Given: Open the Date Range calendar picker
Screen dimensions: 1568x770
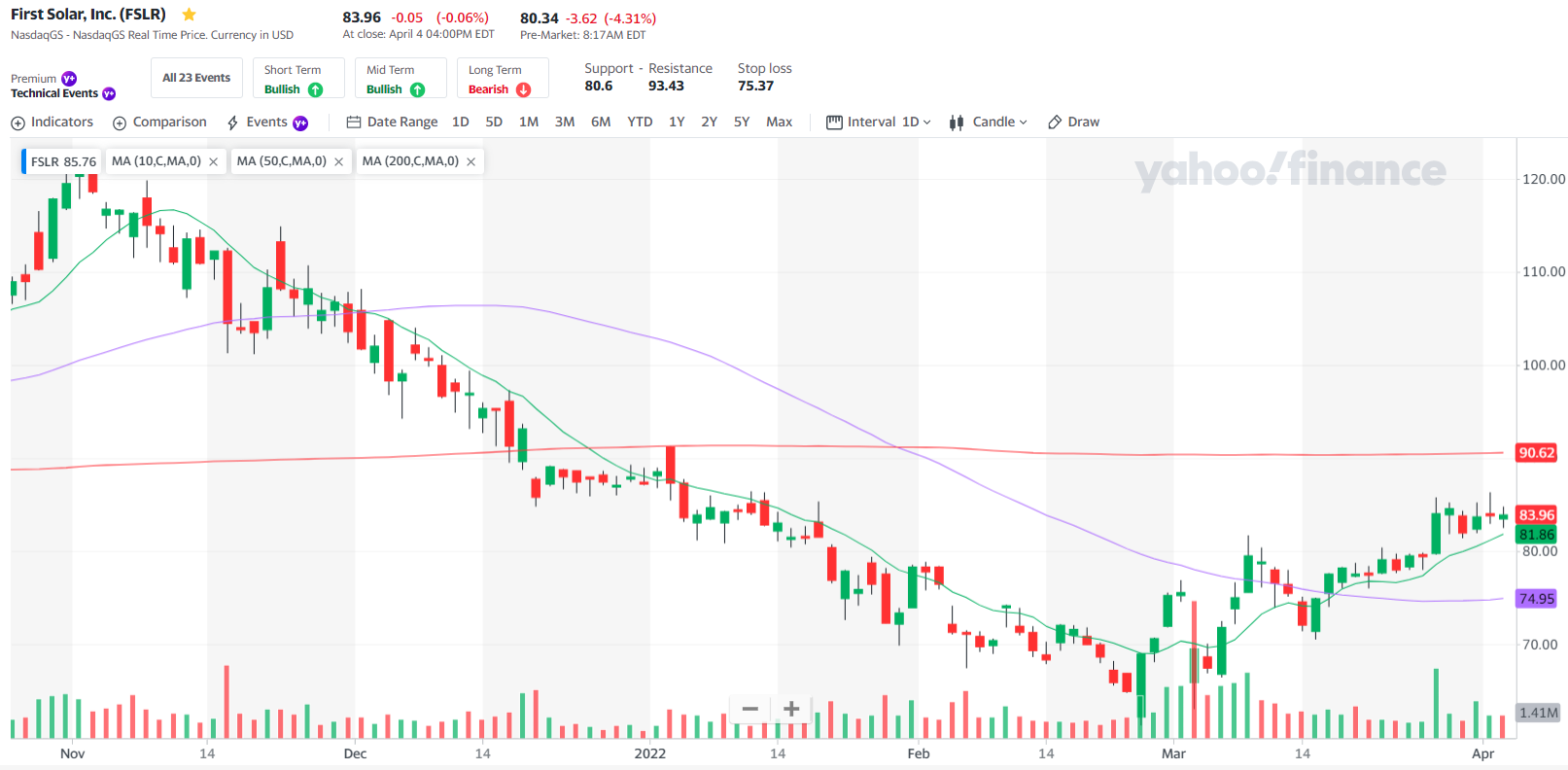Looking at the screenshot, I should pyautogui.click(x=392, y=122).
